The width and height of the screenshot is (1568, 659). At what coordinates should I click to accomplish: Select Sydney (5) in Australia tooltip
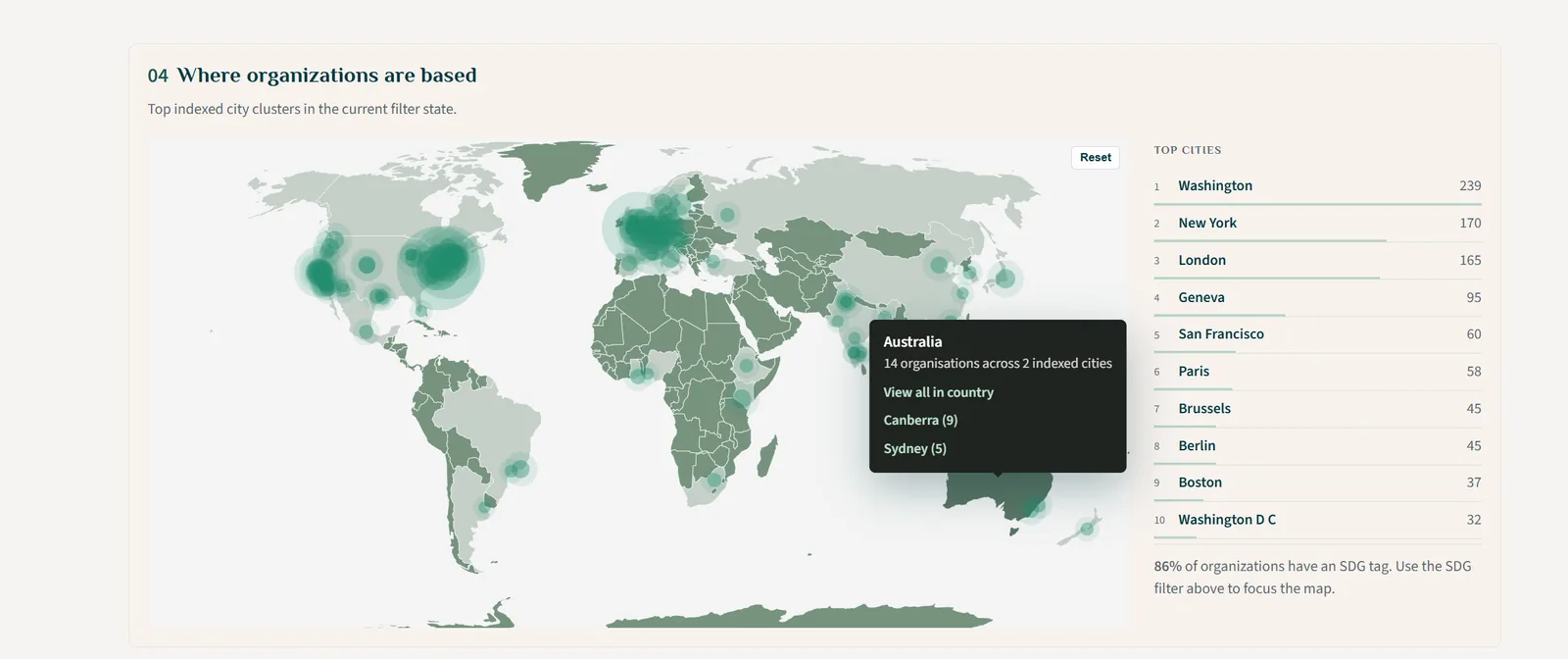pyautogui.click(x=914, y=448)
